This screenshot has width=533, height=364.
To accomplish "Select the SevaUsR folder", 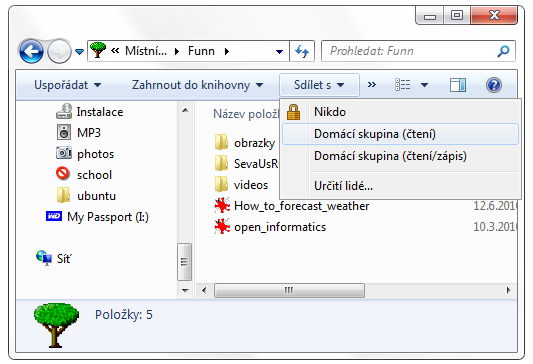I will coord(256,164).
